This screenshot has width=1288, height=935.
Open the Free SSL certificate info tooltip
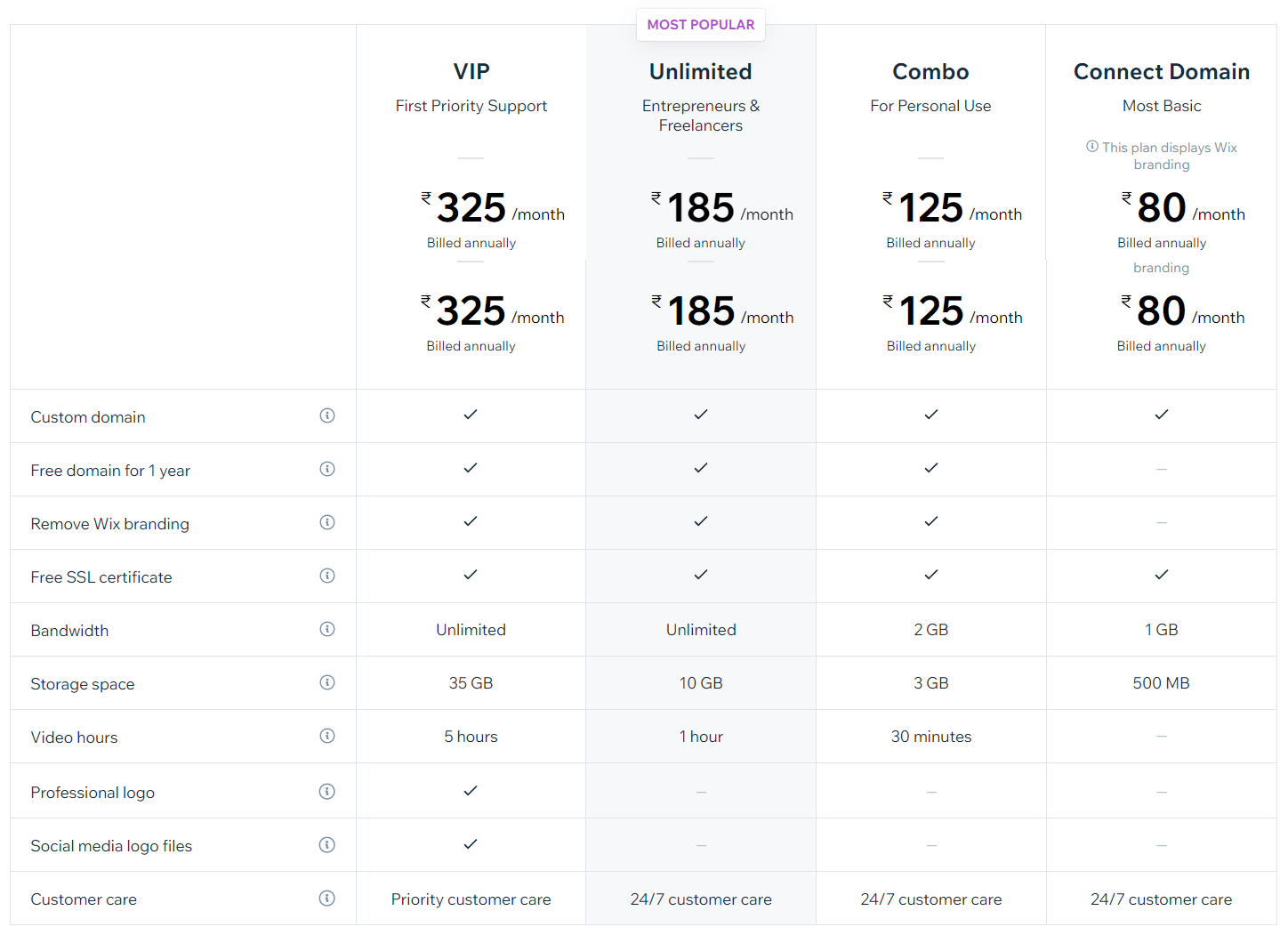[327, 576]
